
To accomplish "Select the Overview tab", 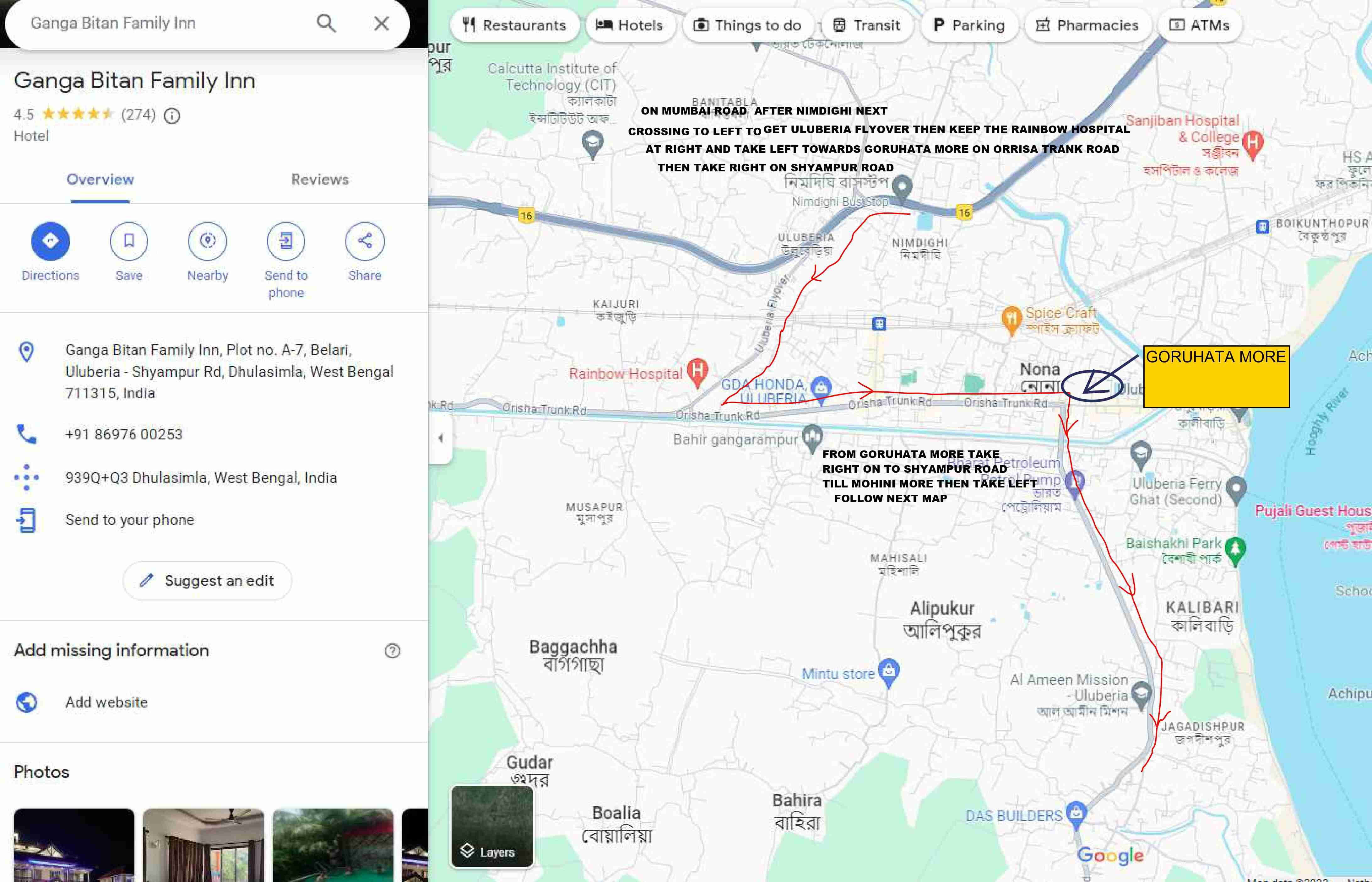I will (x=100, y=180).
